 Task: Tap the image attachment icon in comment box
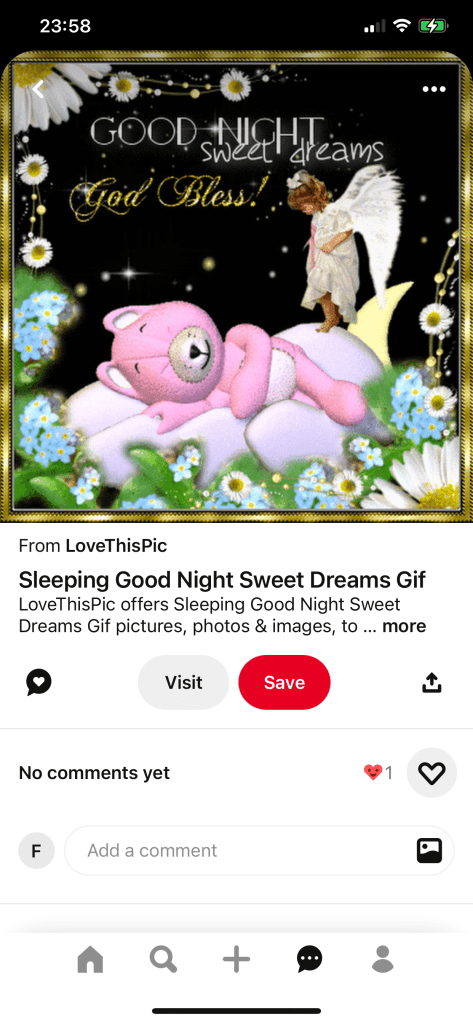point(429,850)
